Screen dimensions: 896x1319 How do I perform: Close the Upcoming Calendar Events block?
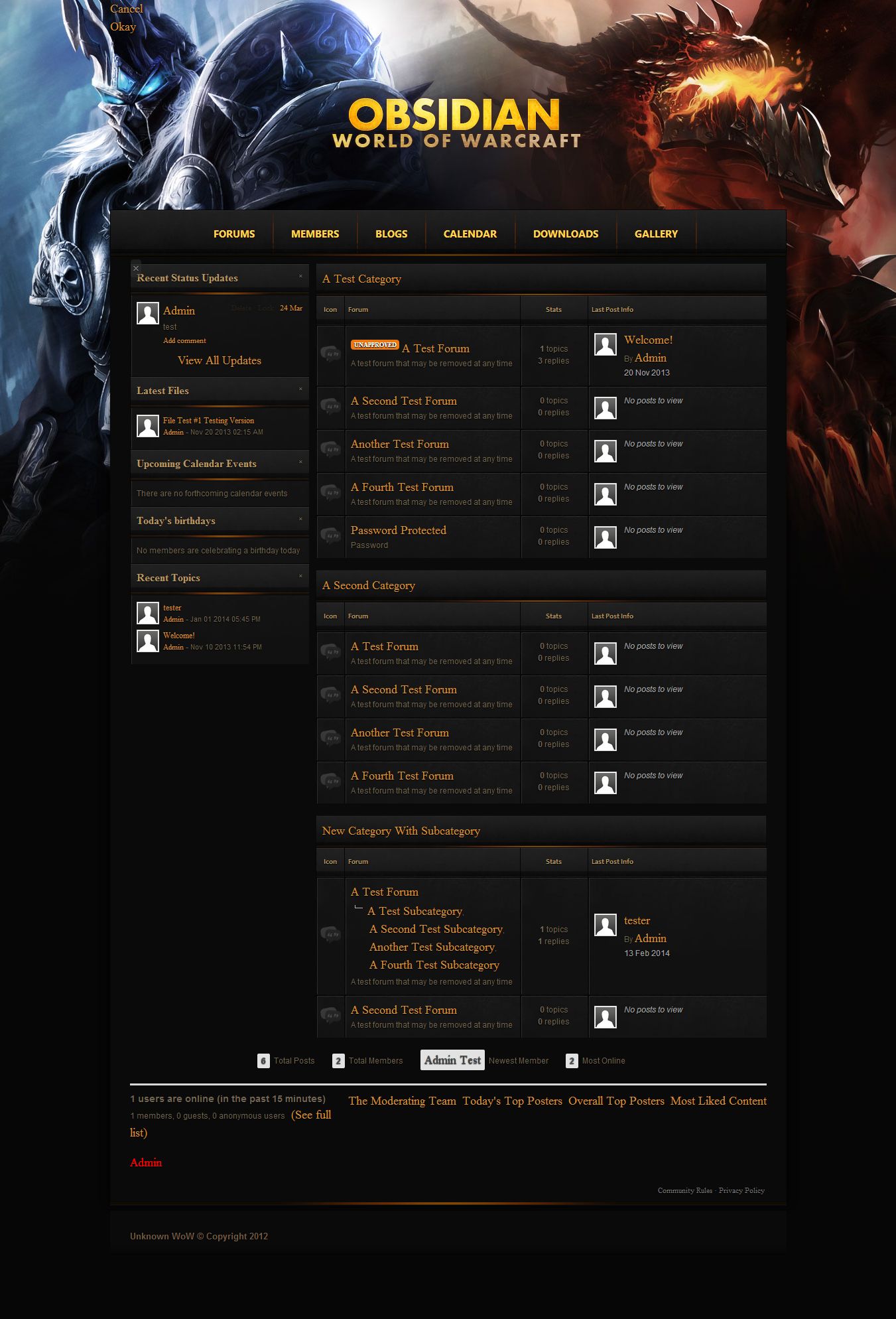[x=300, y=462]
